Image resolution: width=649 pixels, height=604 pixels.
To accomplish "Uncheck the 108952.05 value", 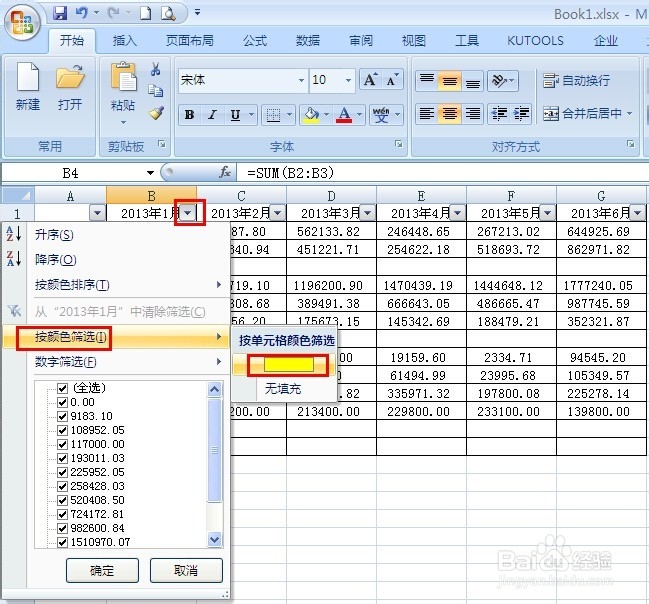I will [x=62, y=431].
